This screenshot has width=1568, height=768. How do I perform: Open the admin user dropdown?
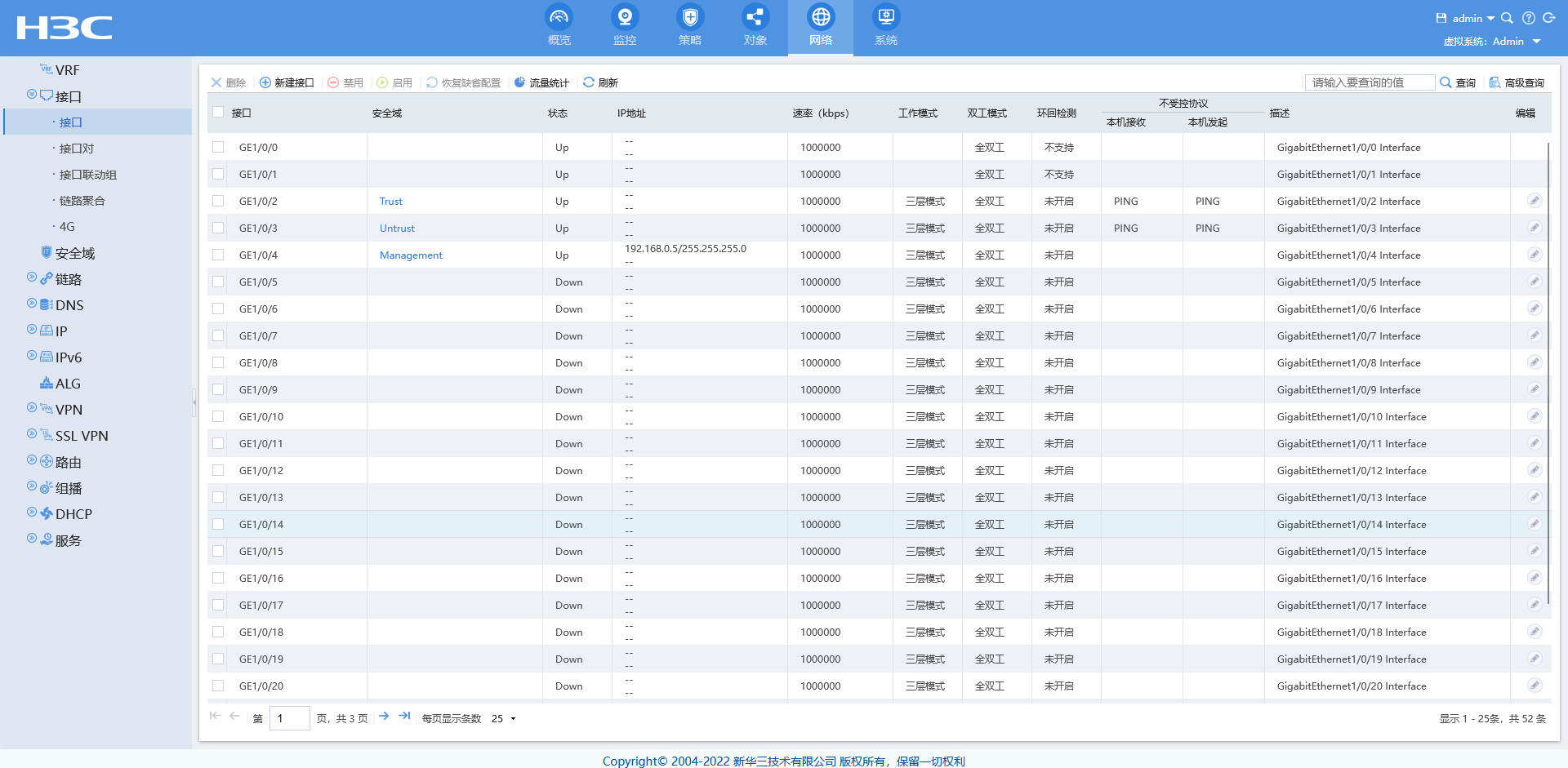[x=1472, y=18]
